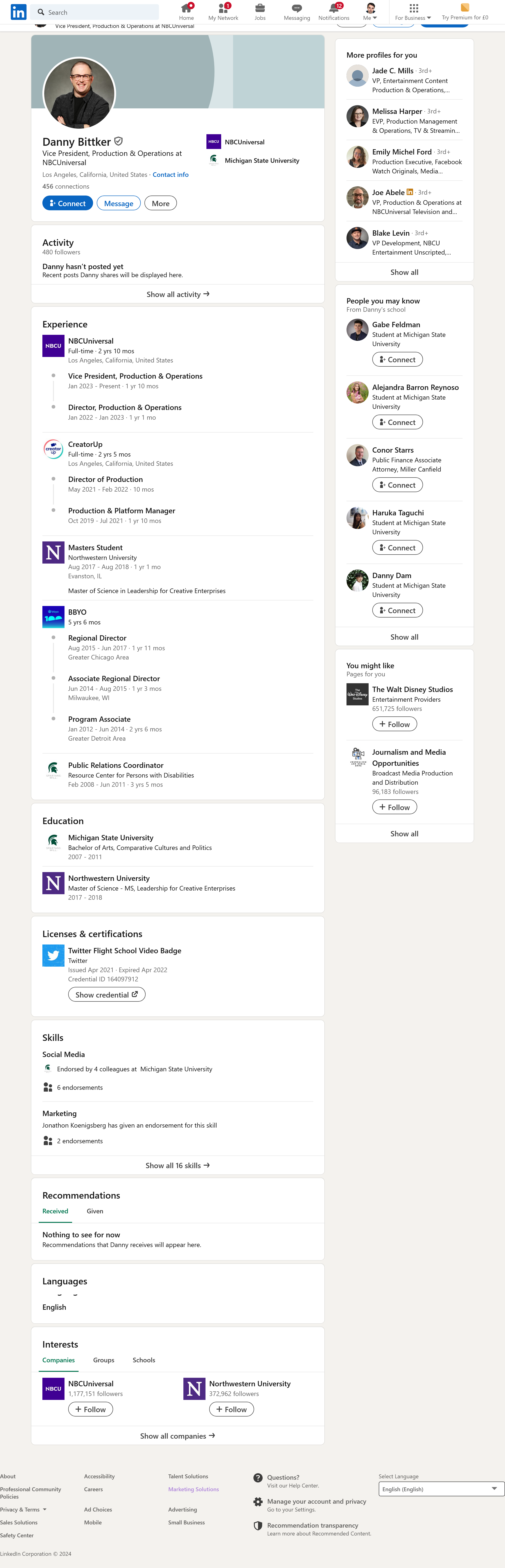Viewport: 505px width, 1568px height.
Task: Click BBYO company logo
Action: click(x=53, y=617)
